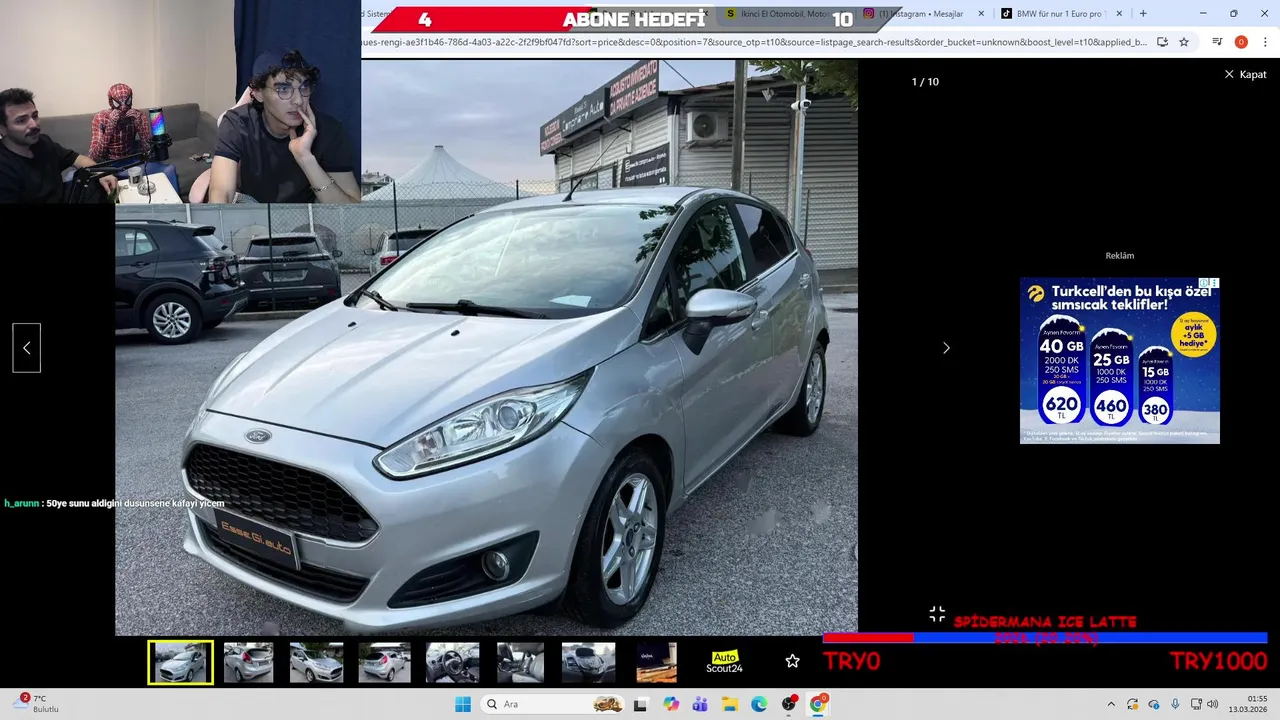The width and height of the screenshot is (1280, 720).
Task: Click the taskbar search box Ara
Action: tap(551, 704)
